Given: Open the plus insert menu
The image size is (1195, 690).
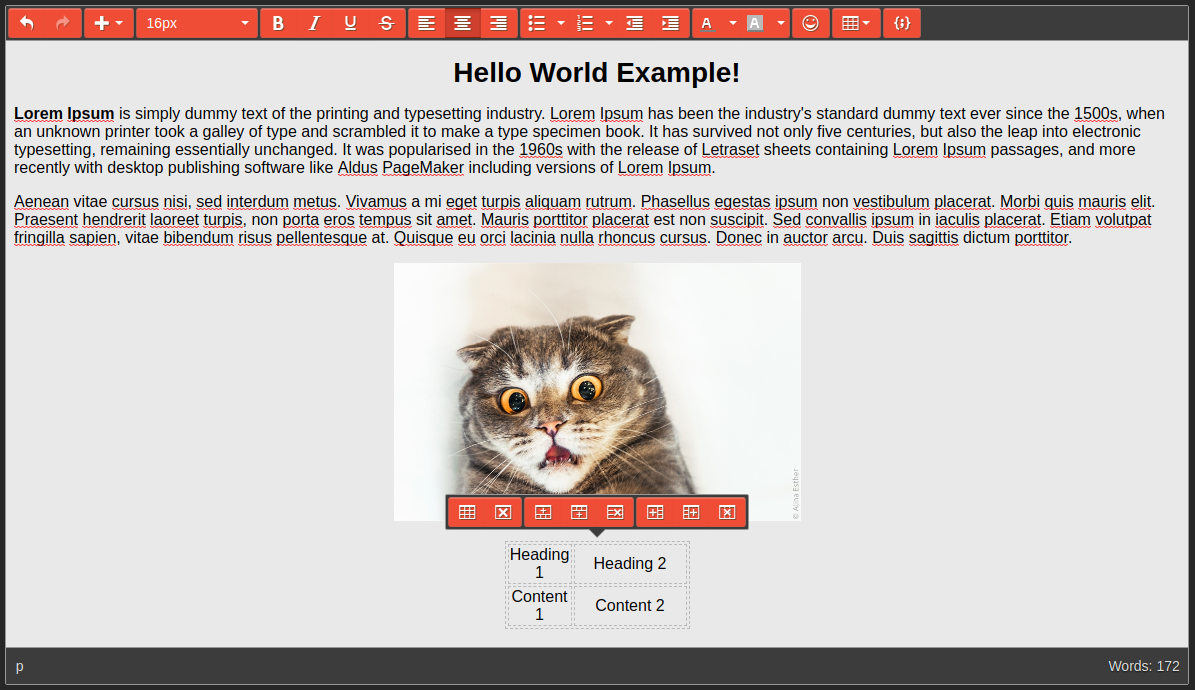Looking at the screenshot, I should 108,24.
